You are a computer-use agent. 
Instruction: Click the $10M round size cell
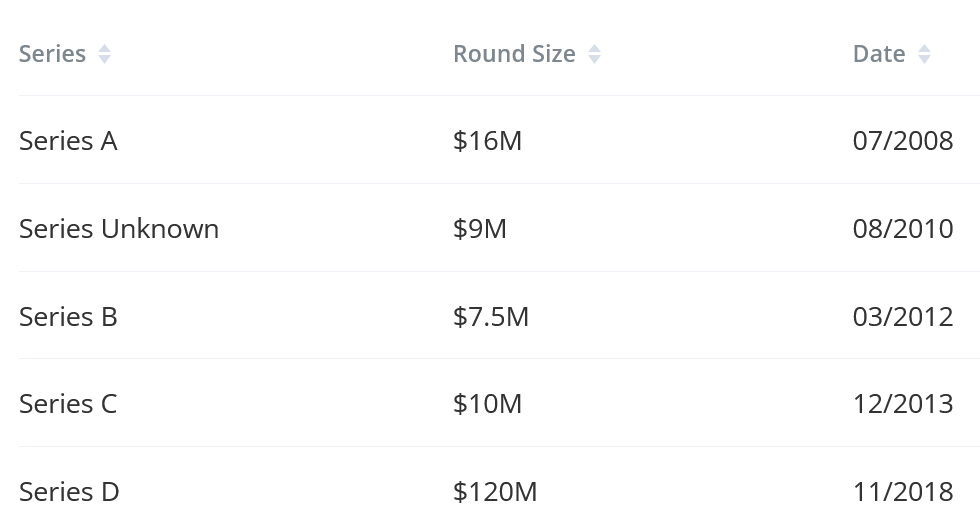[488, 405]
